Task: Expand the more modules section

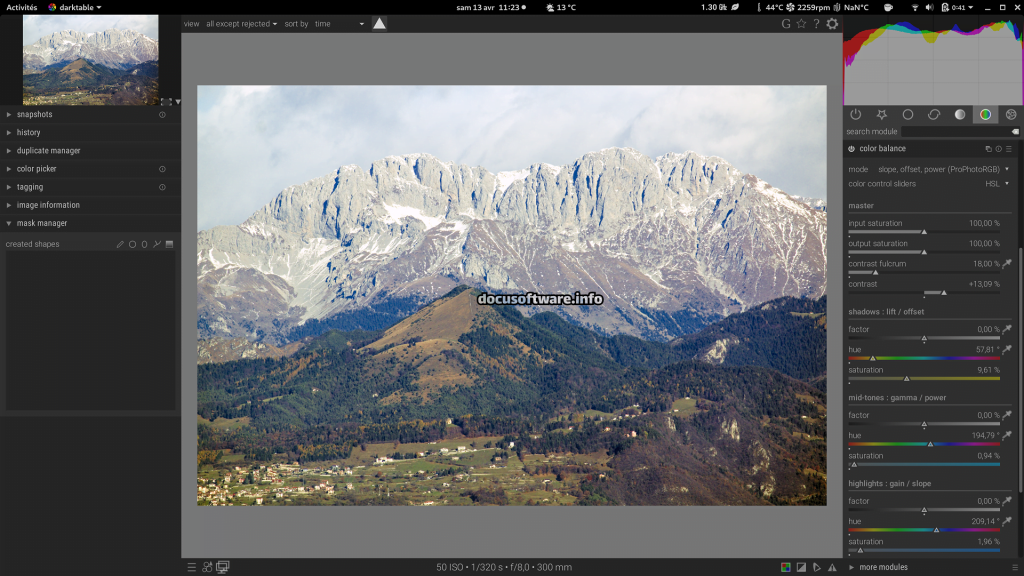Action: 882,567
